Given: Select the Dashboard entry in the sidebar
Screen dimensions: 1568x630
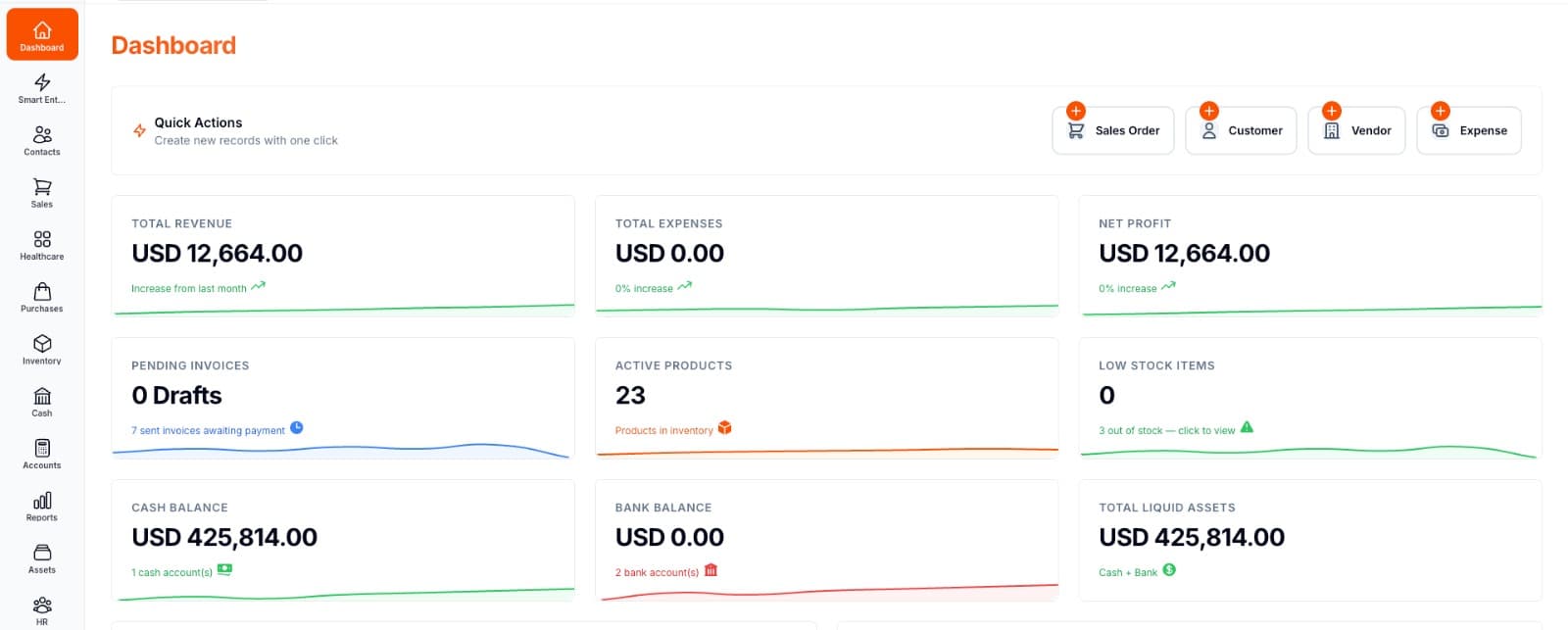Looking at the screenshot, I should click(41, 34).
